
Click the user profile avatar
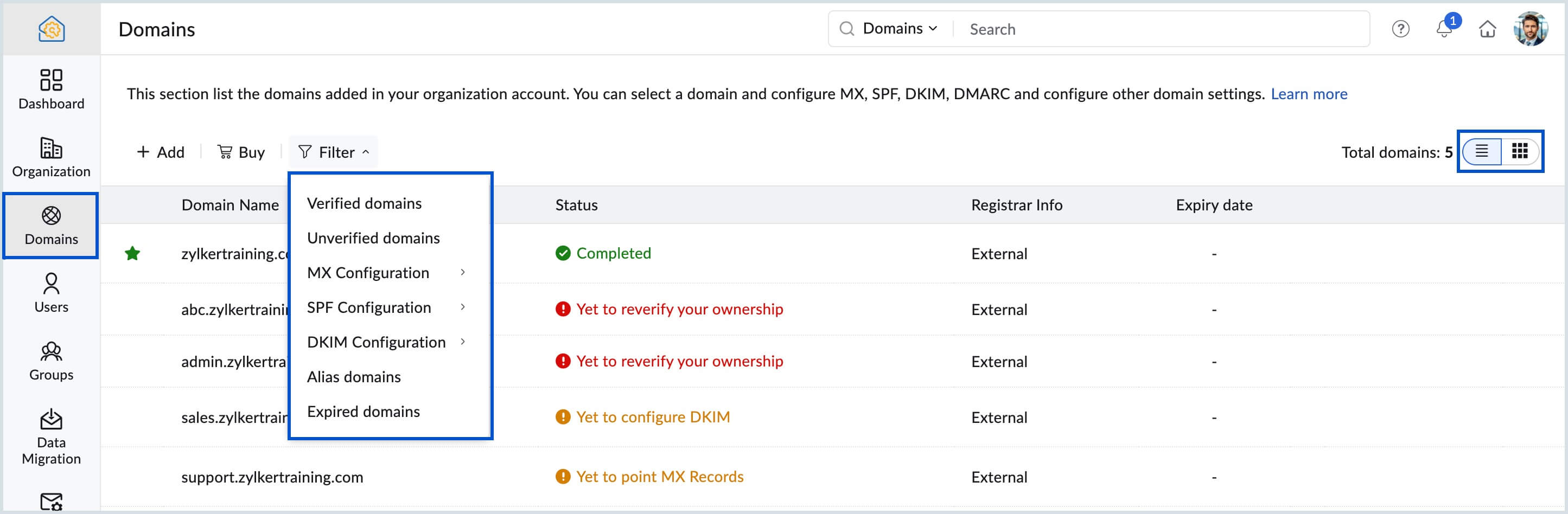pos(1529,29)
